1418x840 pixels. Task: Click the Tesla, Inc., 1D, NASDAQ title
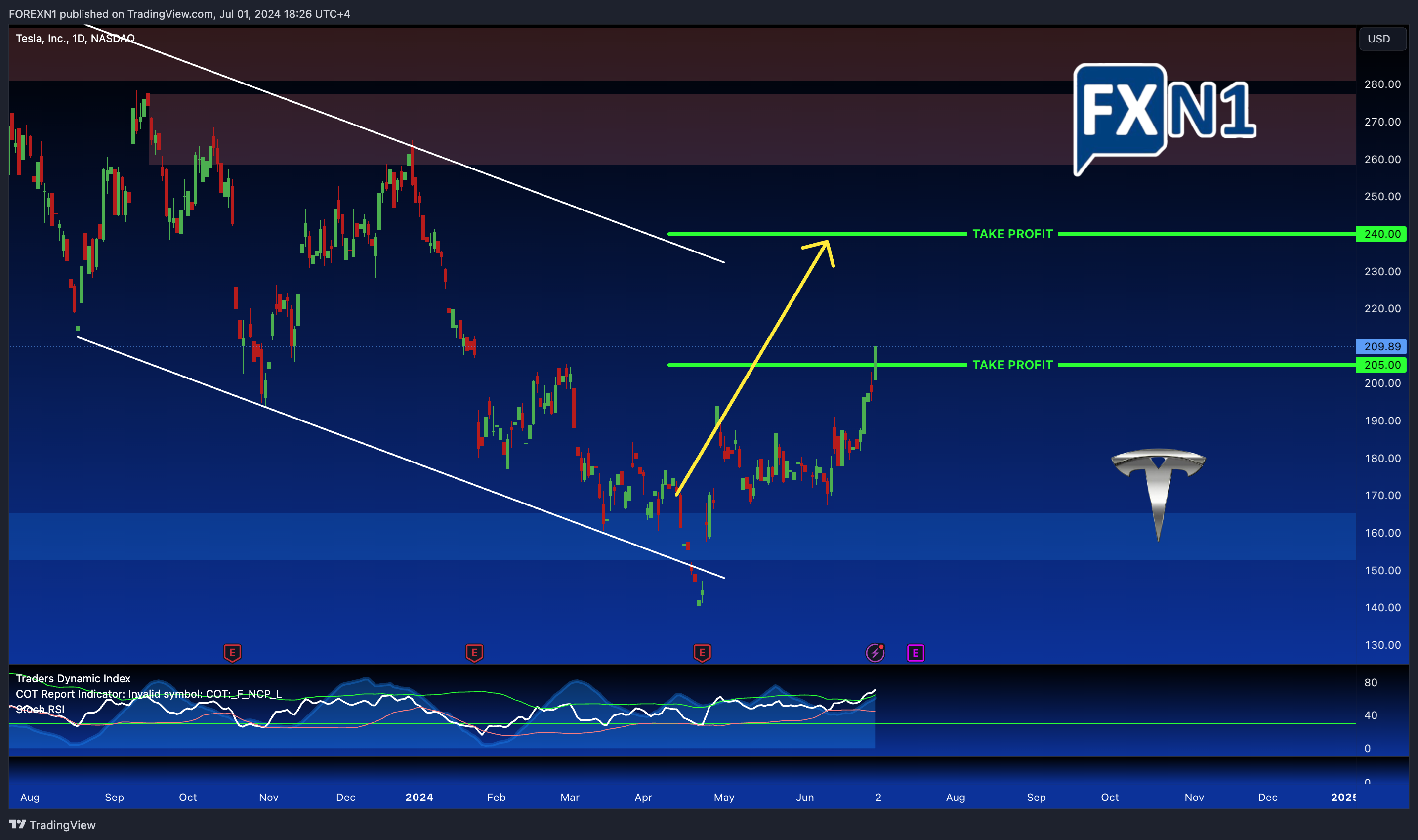(75, 38)
